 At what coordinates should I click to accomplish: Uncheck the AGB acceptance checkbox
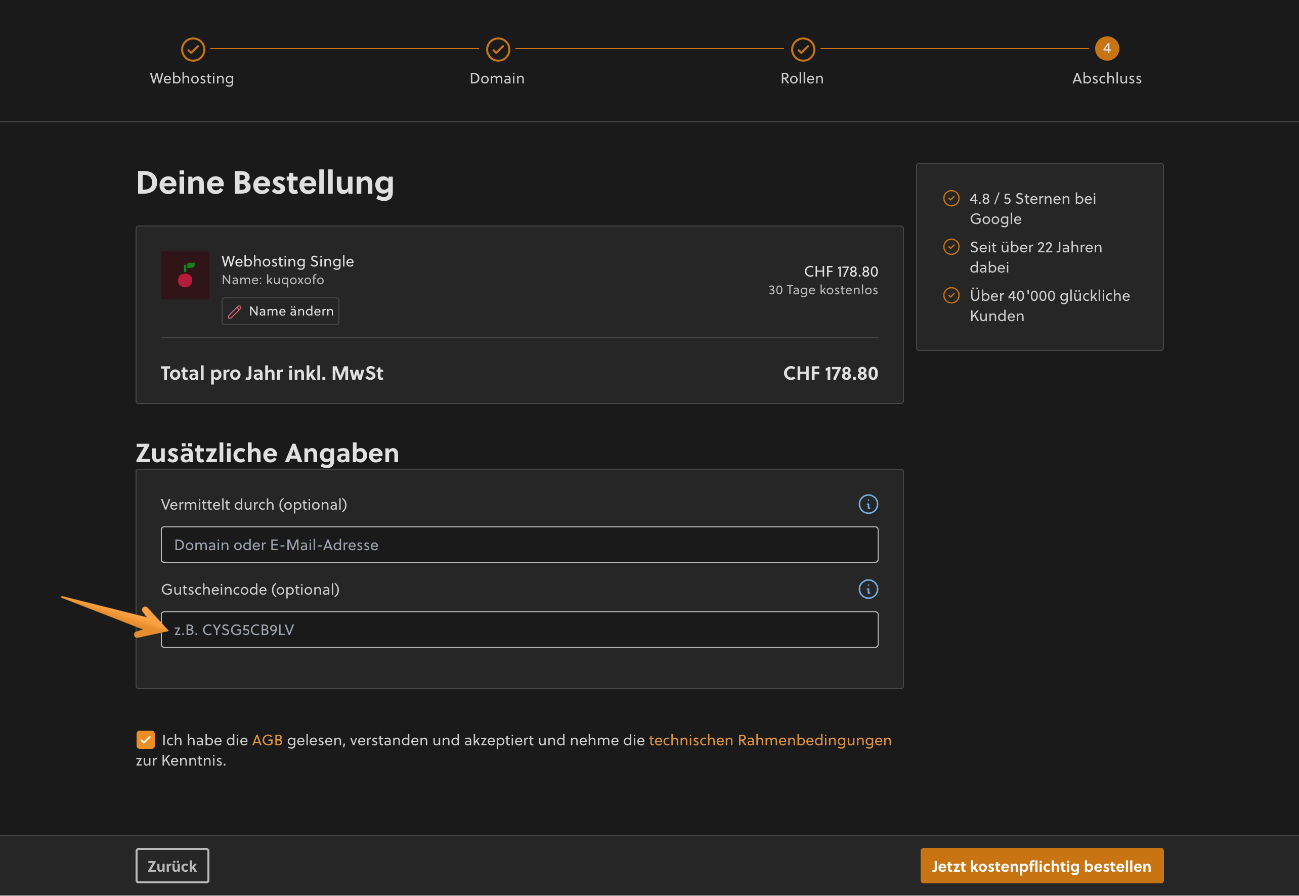tap(146, 740)
